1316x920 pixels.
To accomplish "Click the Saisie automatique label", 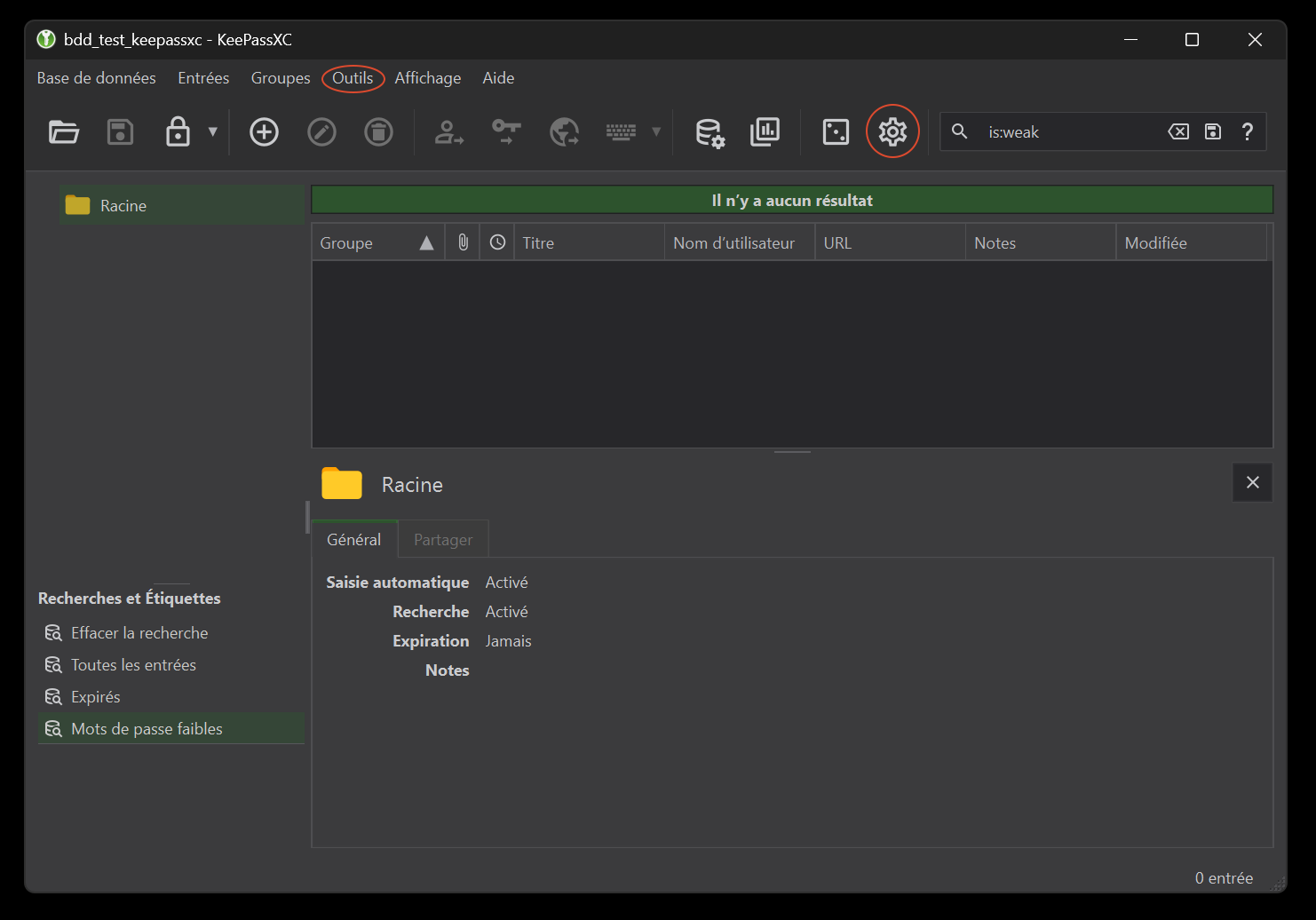I will pos(397,583).
